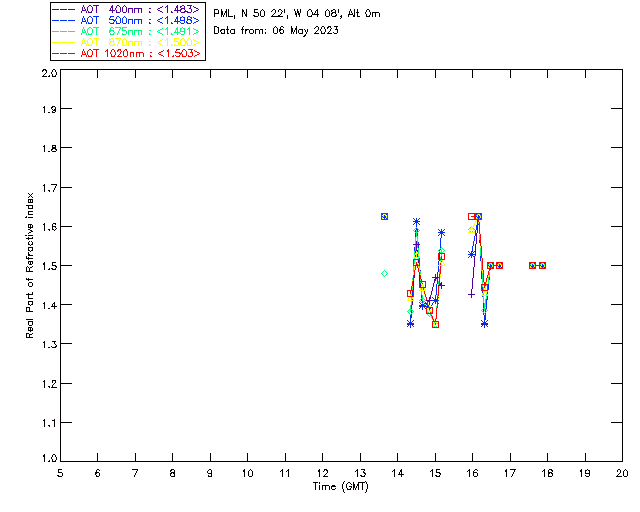Click y-axis tick label 1.0

click(49, 458)
